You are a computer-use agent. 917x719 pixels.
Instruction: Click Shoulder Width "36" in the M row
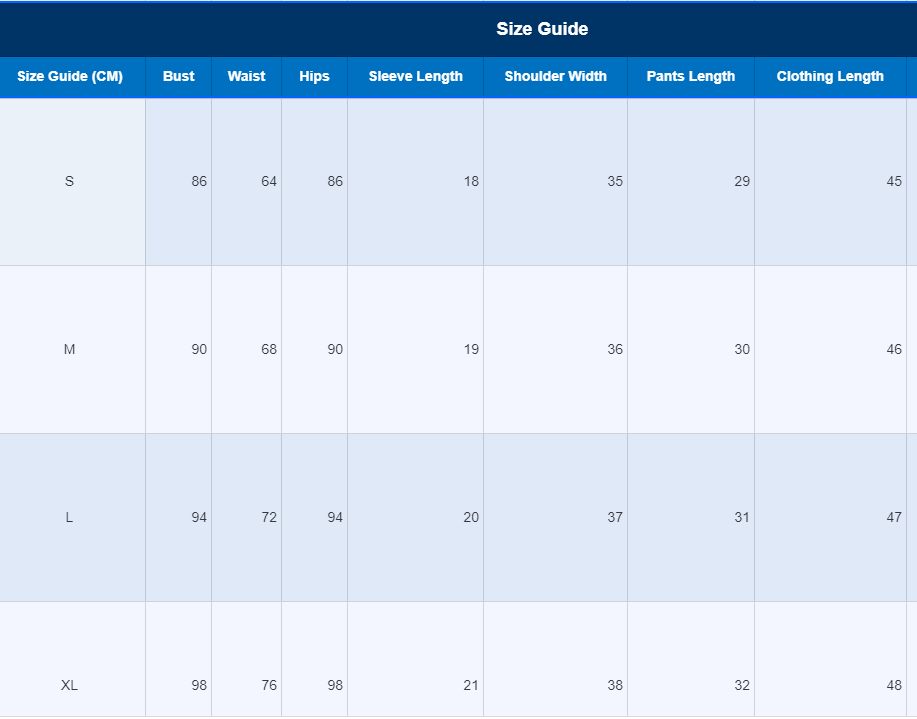point(615,349)
